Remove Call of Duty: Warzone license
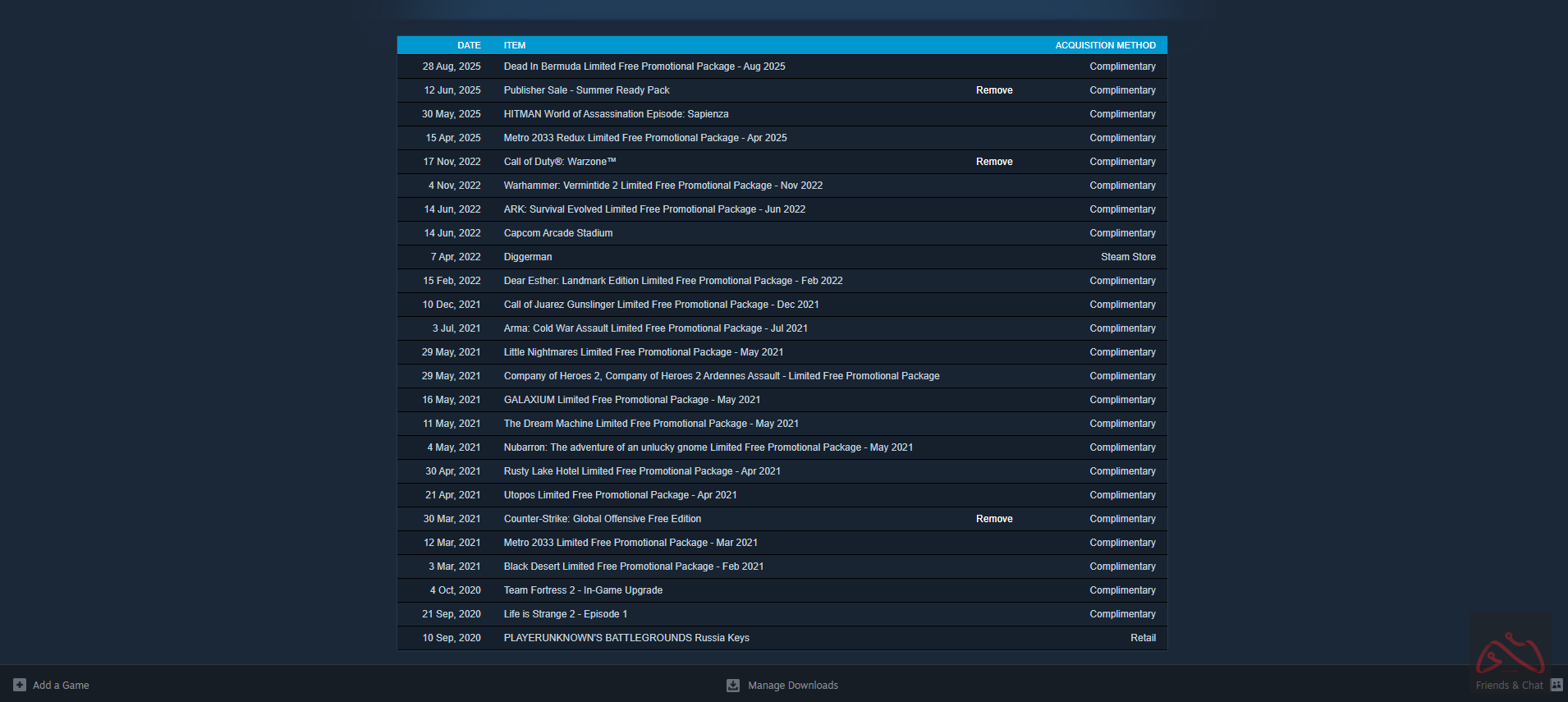Viewport: 1568px width, 702px height. point(993,162)
